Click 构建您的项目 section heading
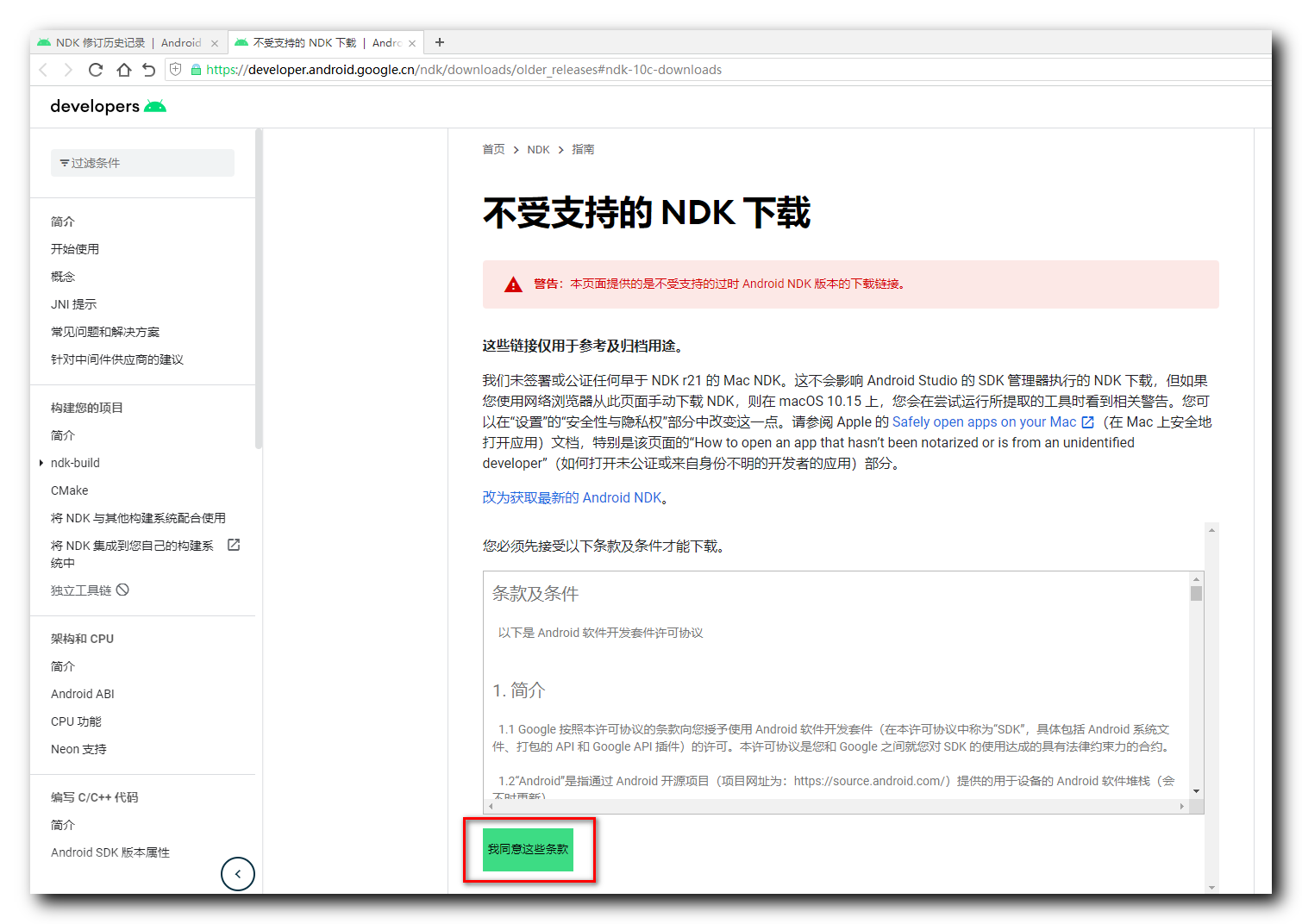This screenshot has width=1302, height=924. point(87,408)
